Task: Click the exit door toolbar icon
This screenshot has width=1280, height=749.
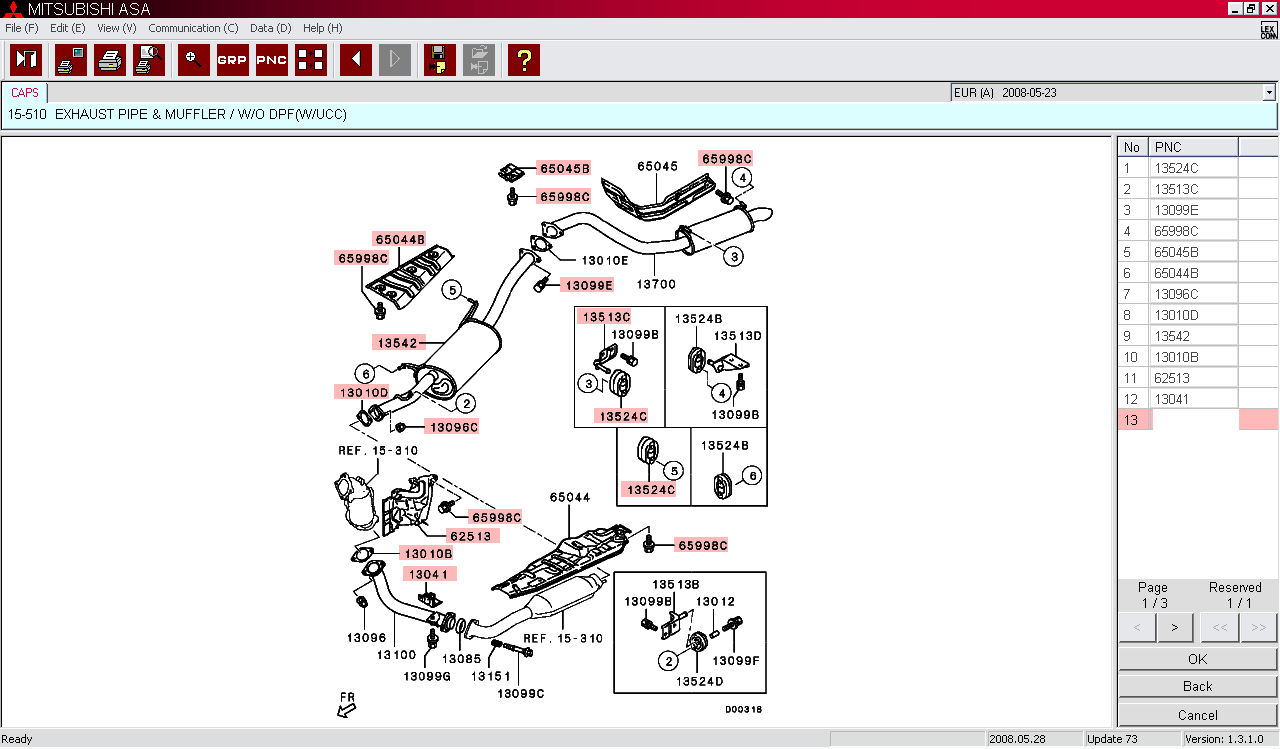Action: [26, 60]
